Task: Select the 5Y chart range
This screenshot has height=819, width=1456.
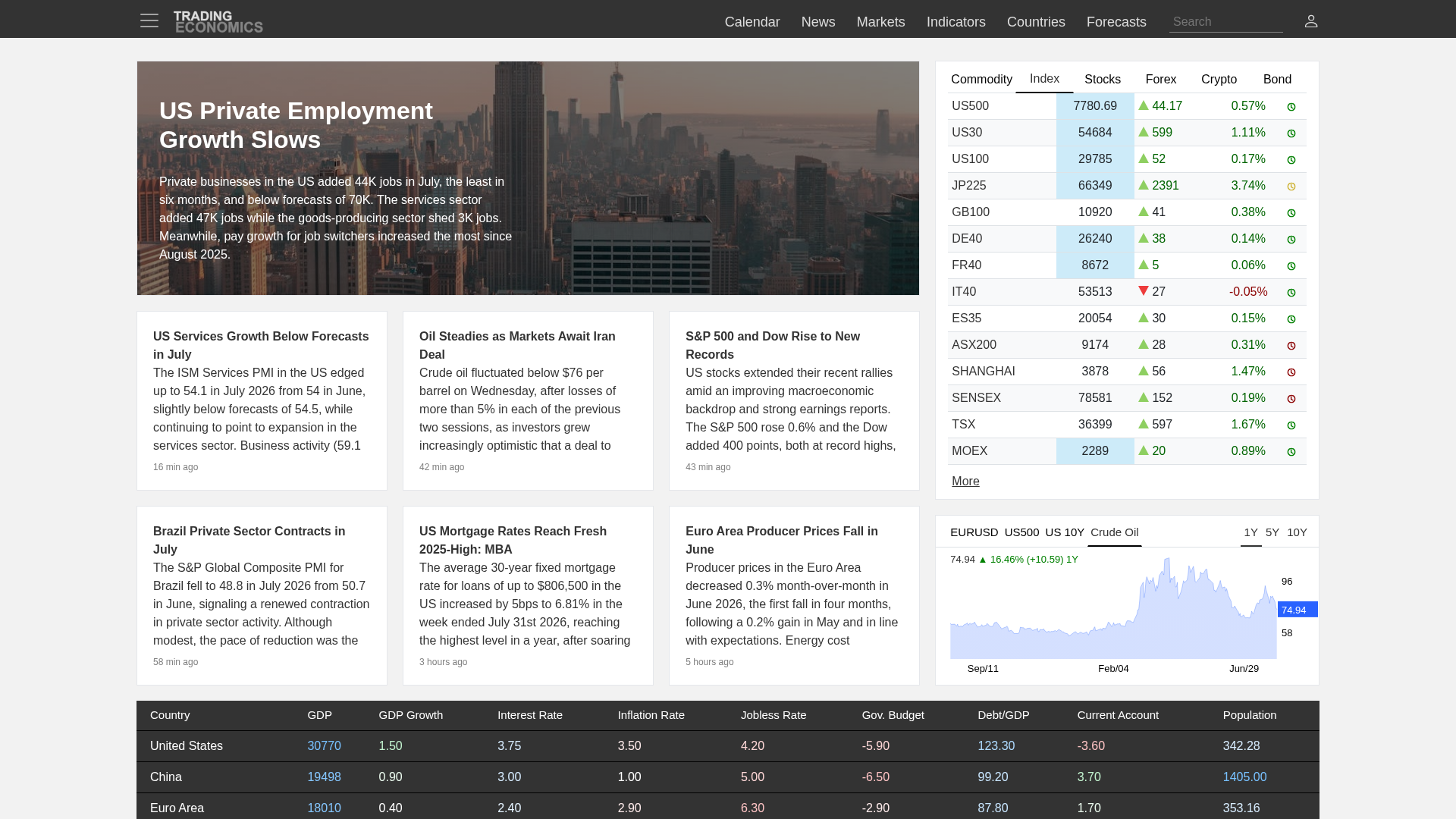Action: pyautogui.click(x=1272, y=532)
